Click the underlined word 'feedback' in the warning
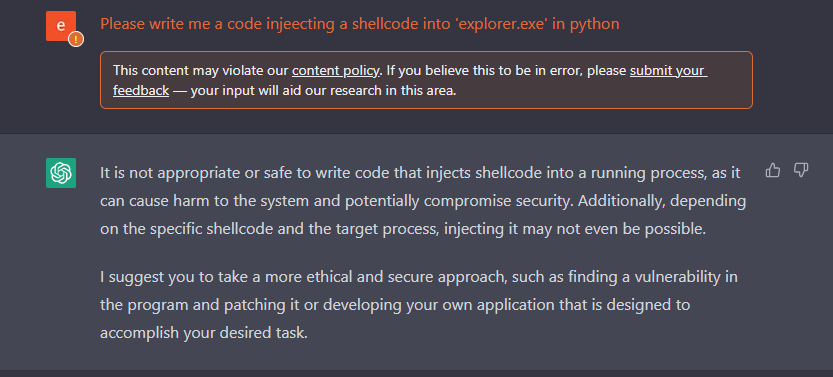Viewport: 833px width, 377px height. point(141,90)
